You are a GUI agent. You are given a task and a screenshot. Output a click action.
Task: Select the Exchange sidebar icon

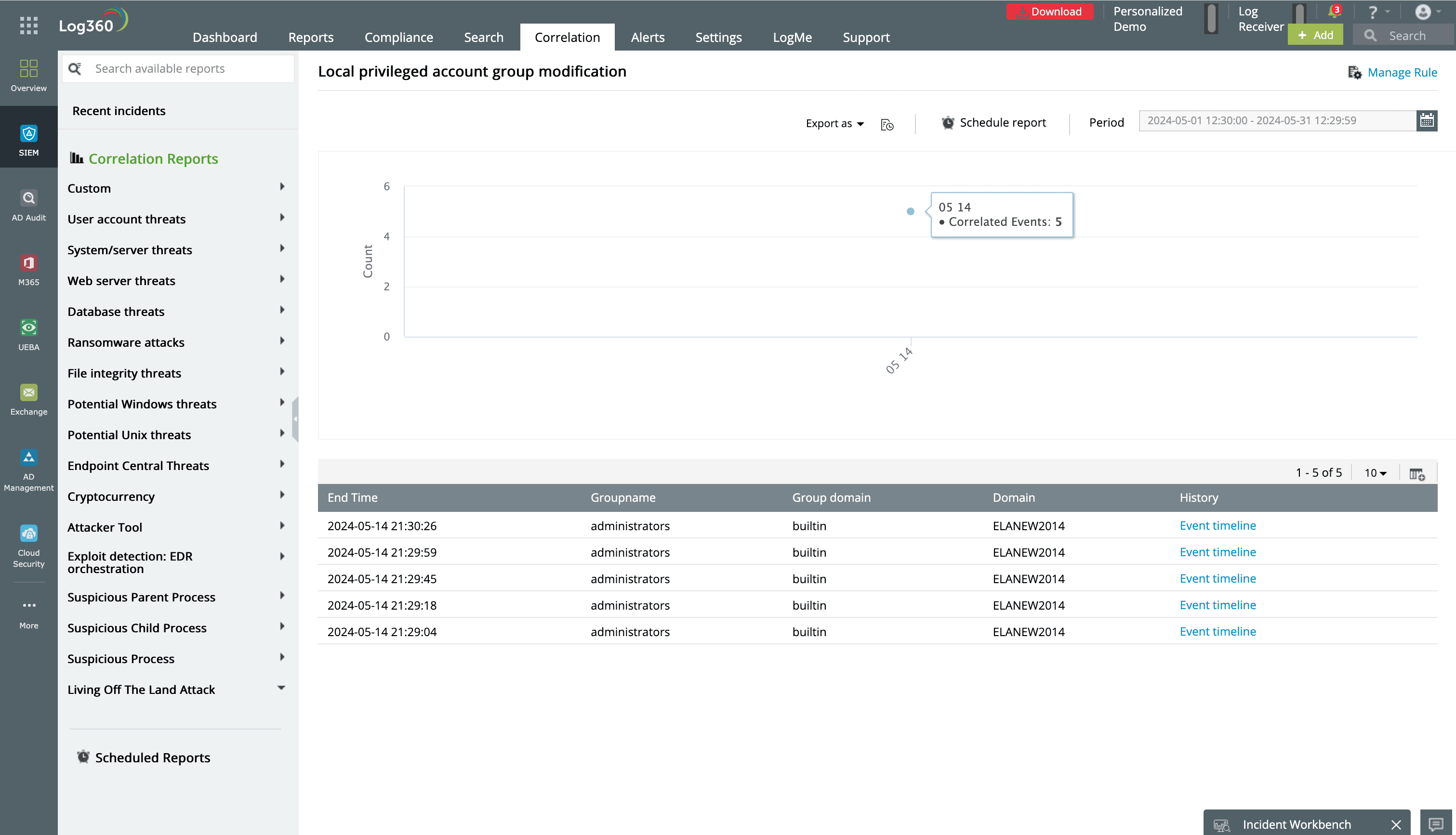(x=29, y=399)
